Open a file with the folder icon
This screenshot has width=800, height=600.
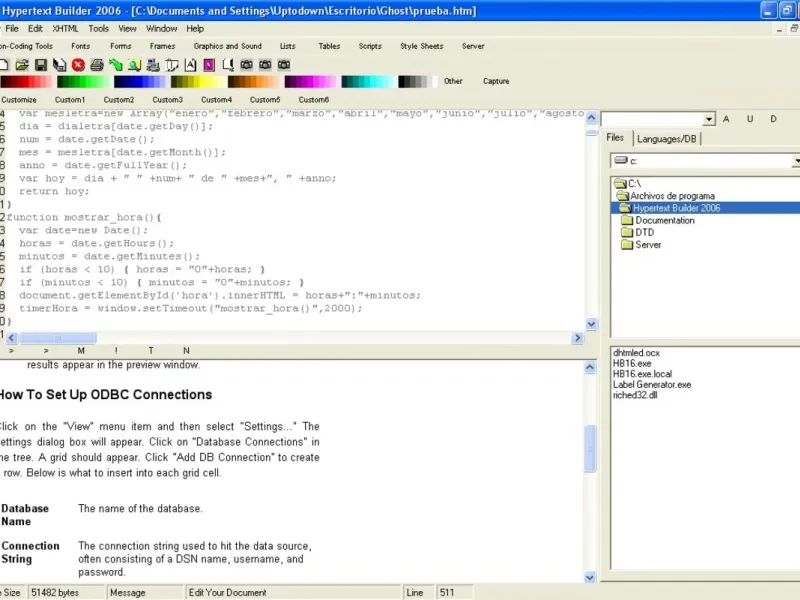tap(22, 64)
